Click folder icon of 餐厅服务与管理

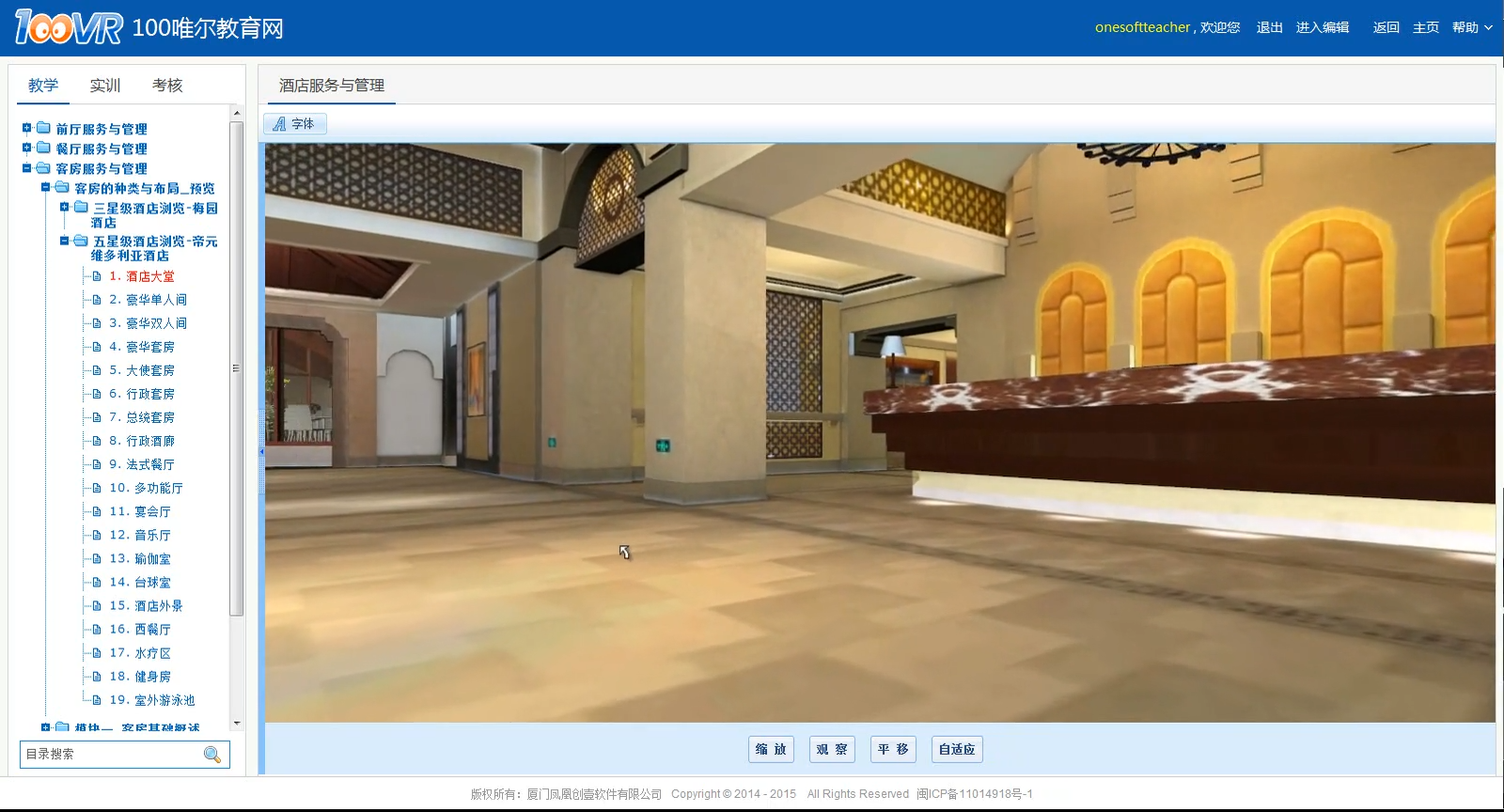[43, 148]
